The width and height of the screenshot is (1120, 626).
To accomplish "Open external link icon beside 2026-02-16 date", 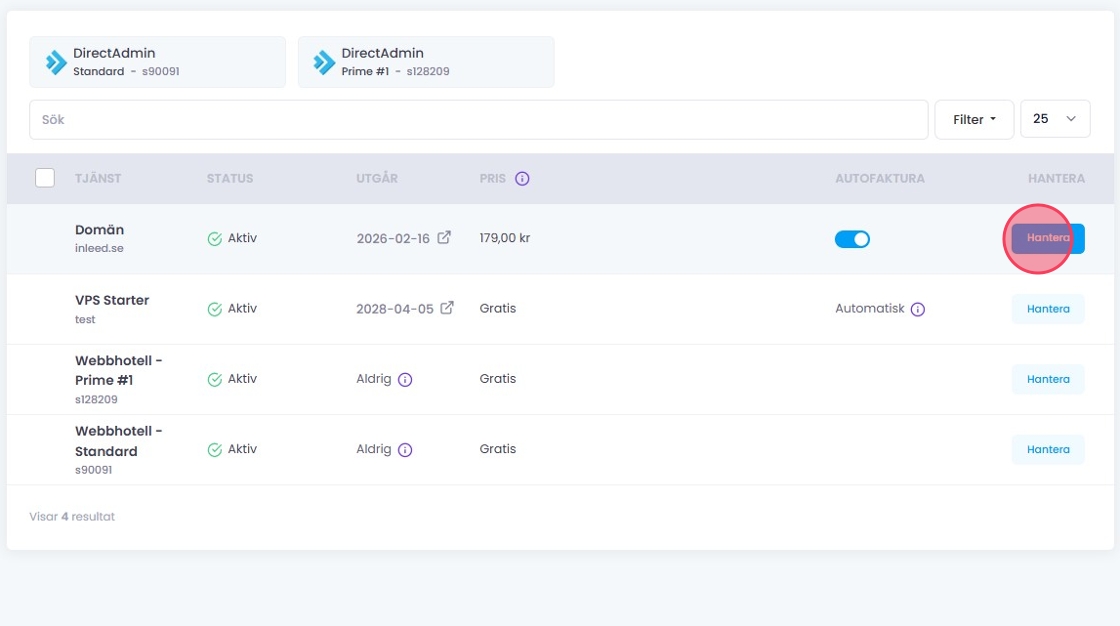I will click(x=445, y=238).
